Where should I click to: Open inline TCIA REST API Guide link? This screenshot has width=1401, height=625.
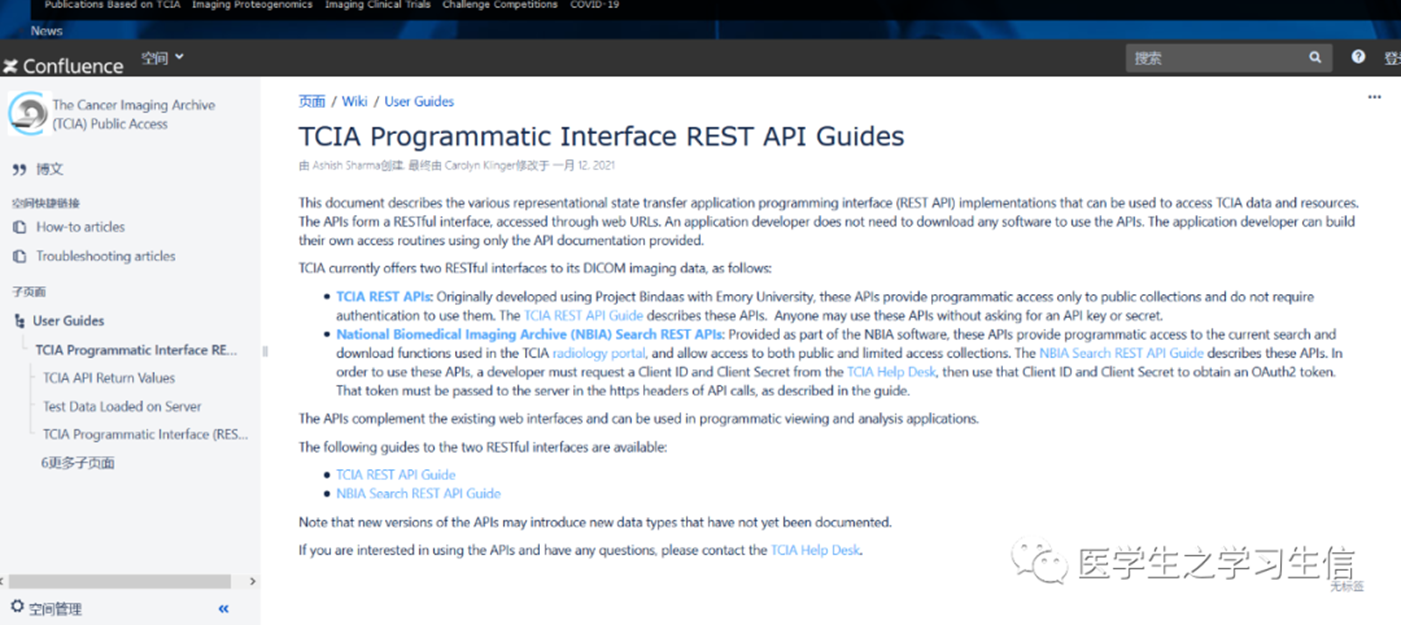(x=583, y=315)
